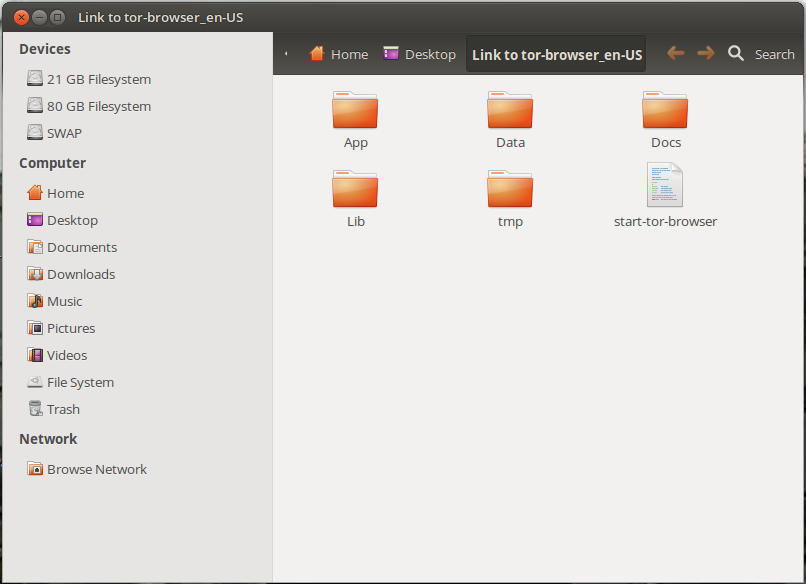The image size is (806, 584).
Task: Click the Downloads folder icon in sidebar
Action: coord(34,274)
